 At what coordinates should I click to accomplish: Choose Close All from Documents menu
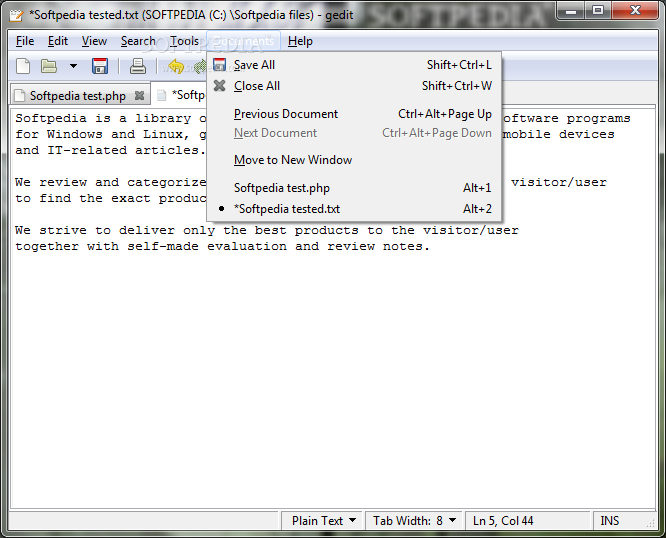tap(354, 86)
